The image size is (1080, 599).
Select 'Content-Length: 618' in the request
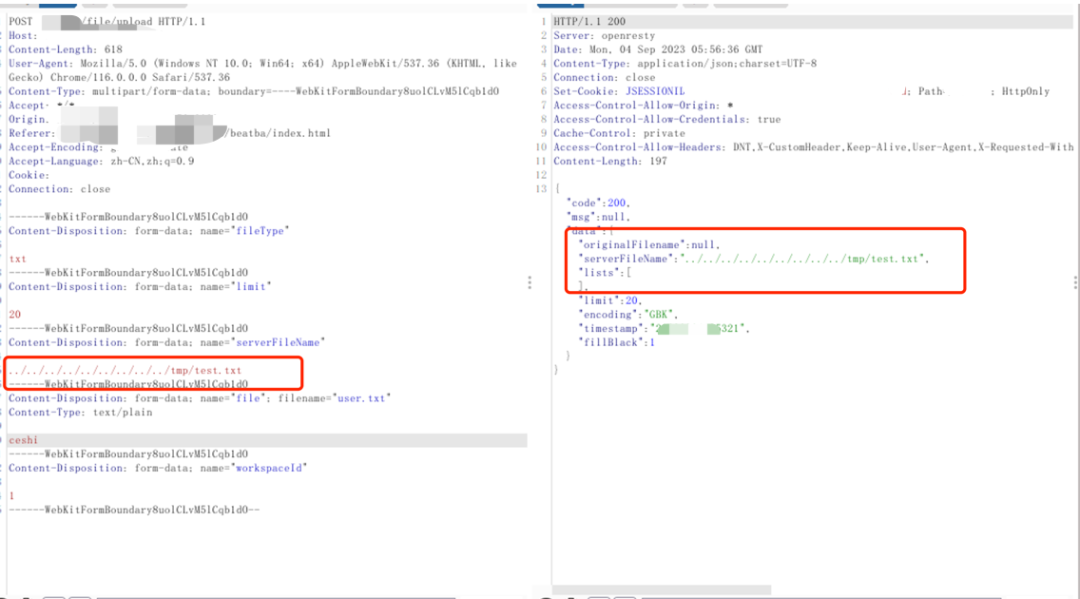[65, 50]
